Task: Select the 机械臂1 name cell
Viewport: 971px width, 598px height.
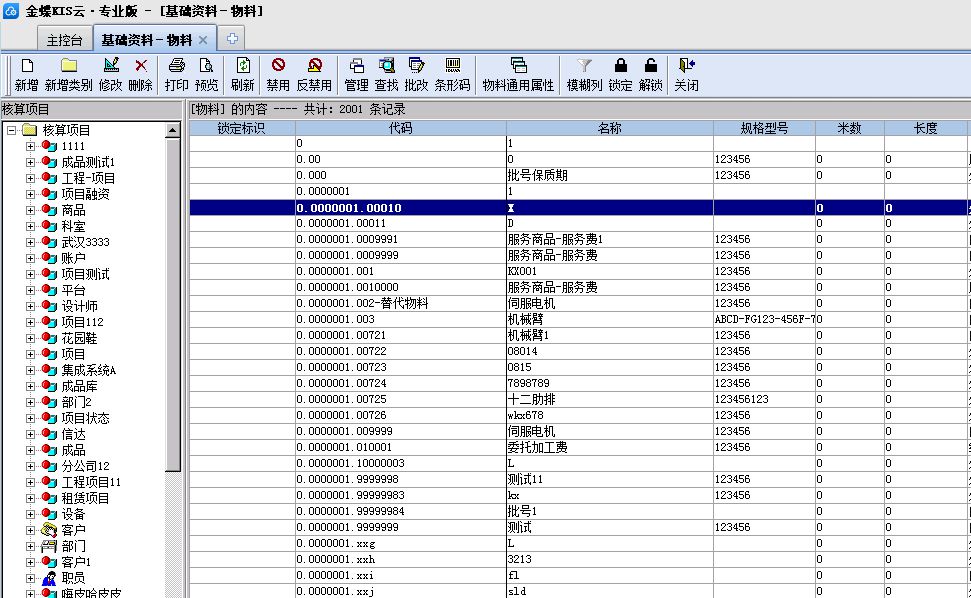Action: tap(609, 336)
